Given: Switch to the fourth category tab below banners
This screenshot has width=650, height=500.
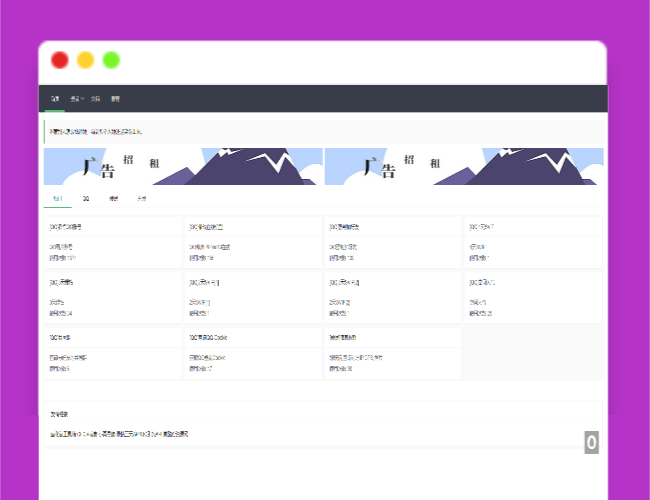Looking at the screenshot, I should [141, 199].
